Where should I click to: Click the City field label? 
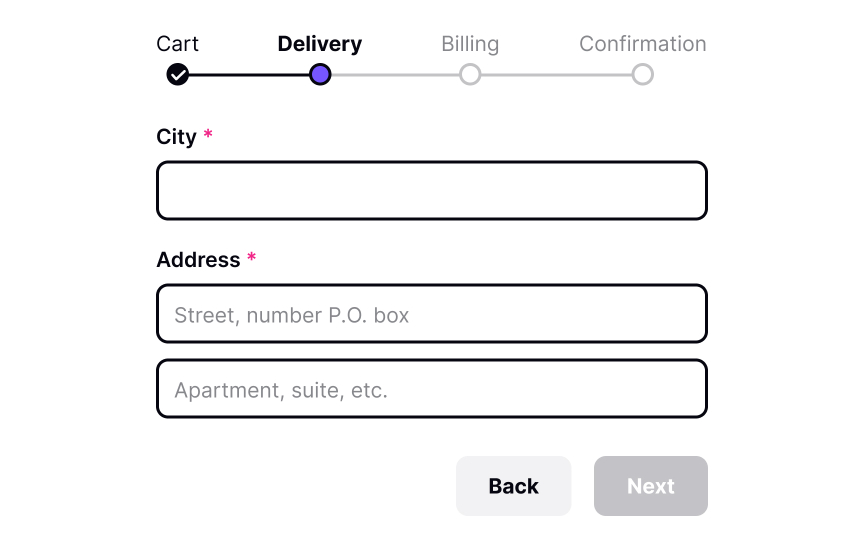(176, 137)
